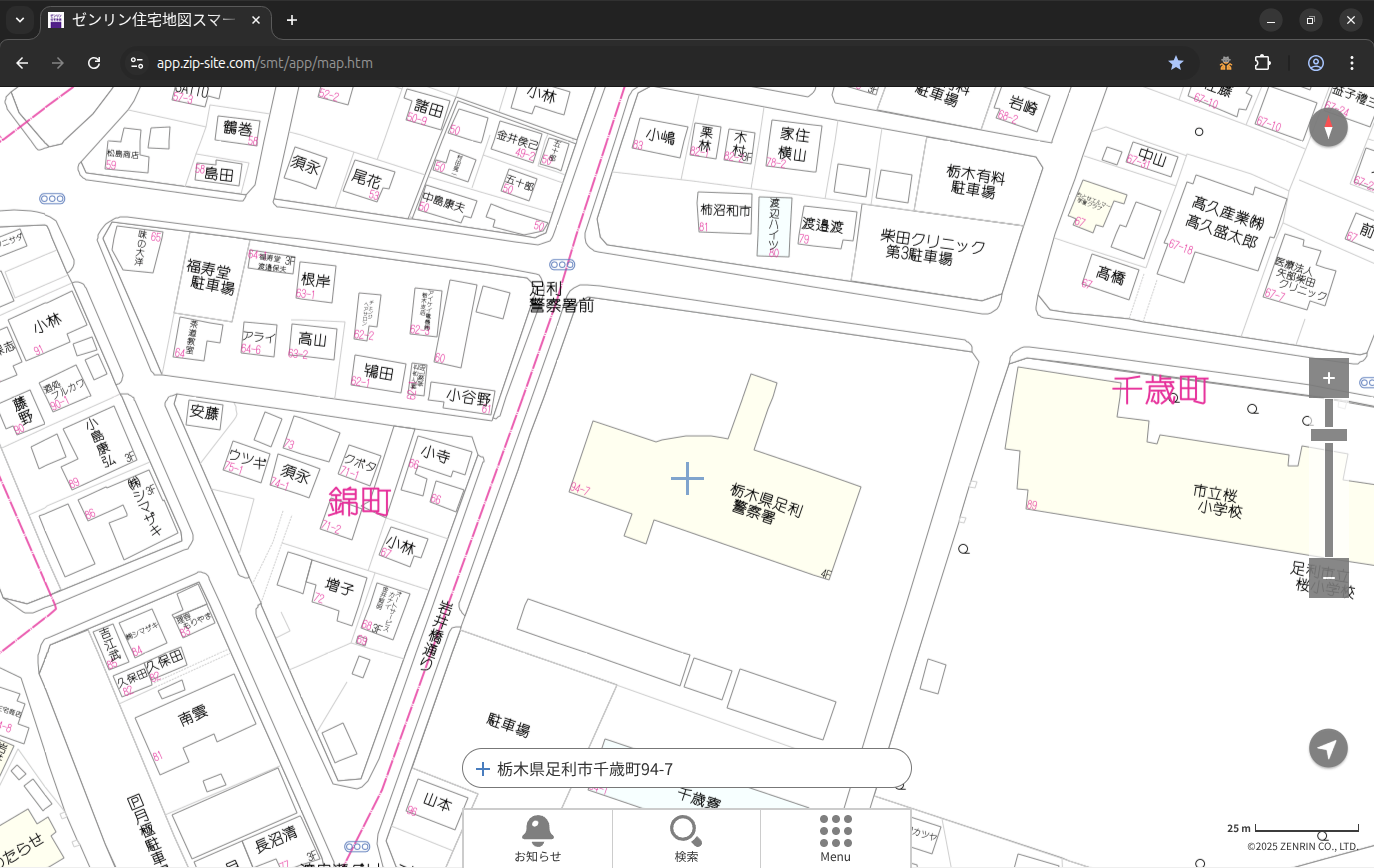The height and width of the screenshot is (868, 1374).
Task: Open the Chrome three-dot menu
Action: click(1352, 63)
